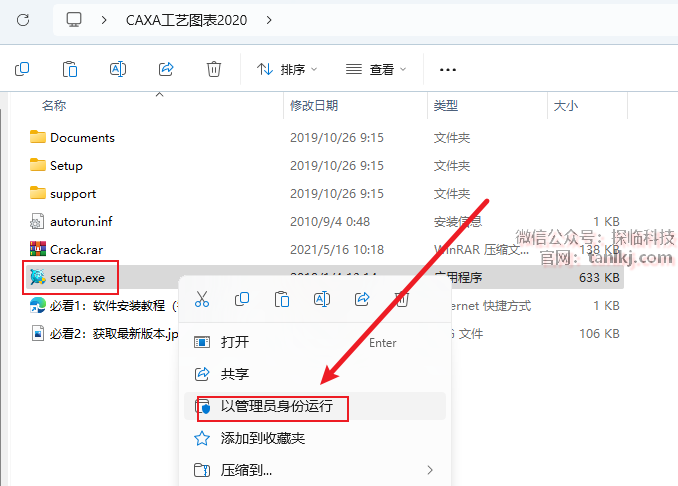678x486 pixels.
Task: Select 必看2:获取最新版本 image file
Action: 104,334
